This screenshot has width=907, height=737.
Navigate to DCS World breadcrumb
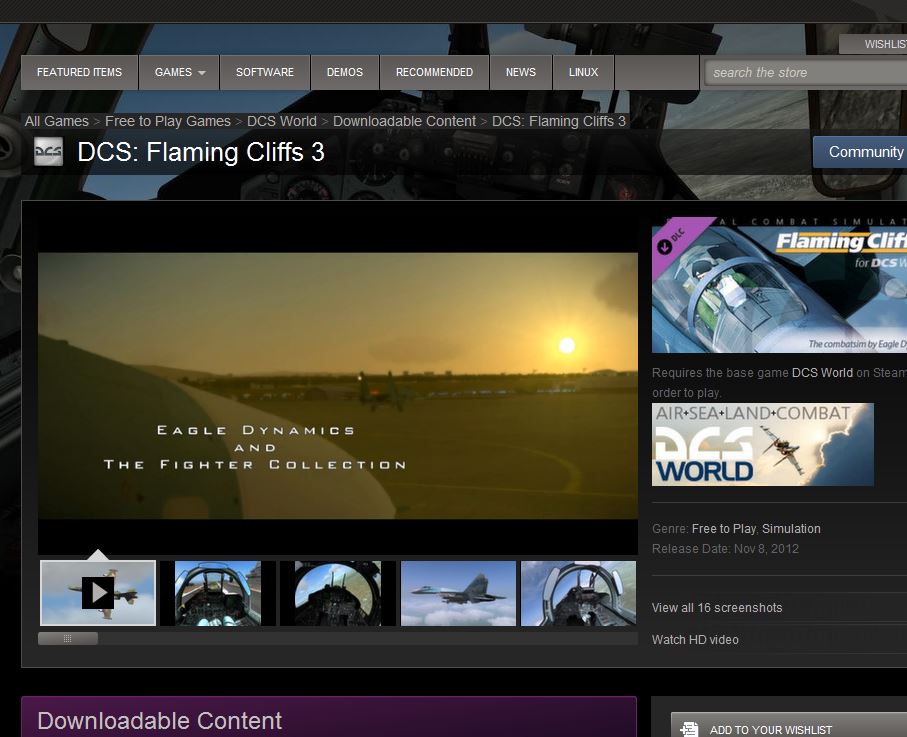(282, 121)
